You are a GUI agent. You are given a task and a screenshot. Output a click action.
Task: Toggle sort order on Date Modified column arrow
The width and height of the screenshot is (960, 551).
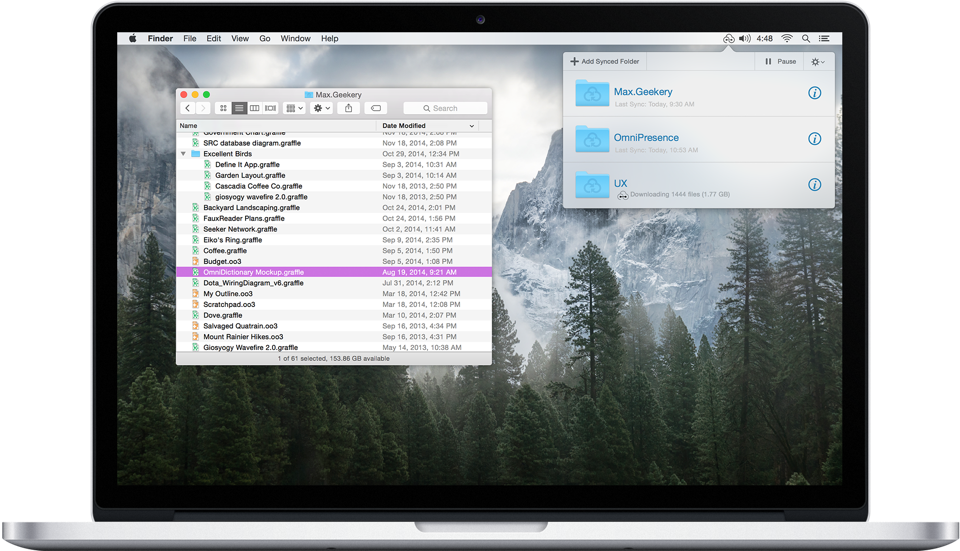pyautogui.click(x=471, y=126)
